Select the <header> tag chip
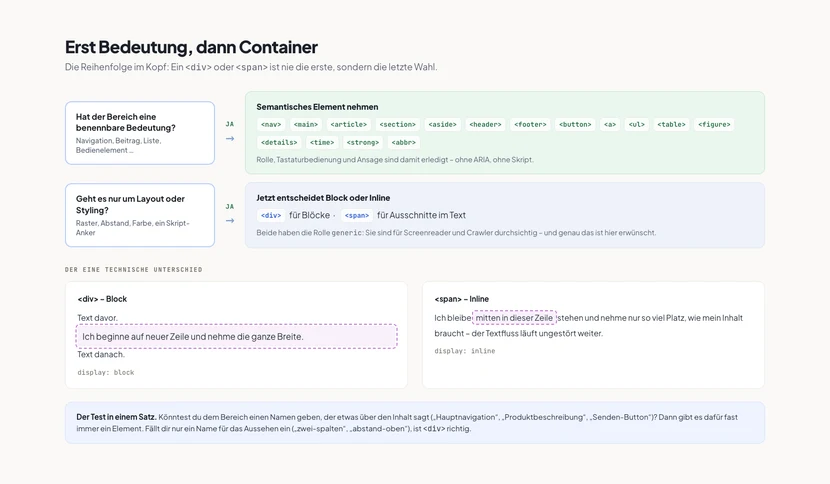 coord(485,124)
